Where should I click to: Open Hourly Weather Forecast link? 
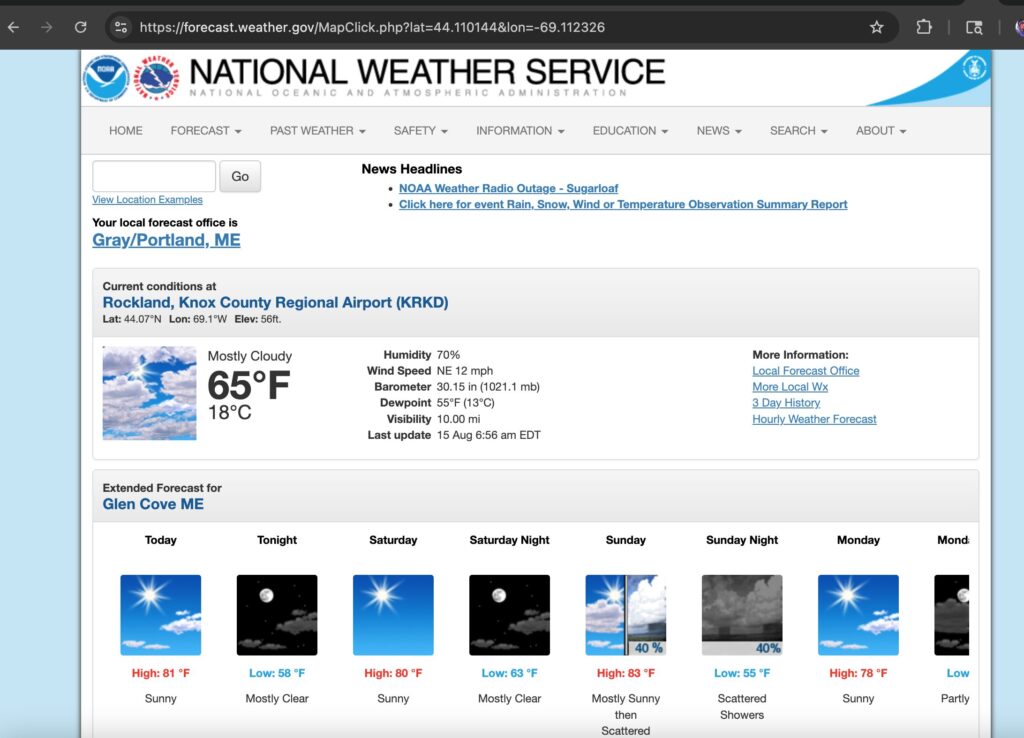pyautogui.click(x=814, y=419)
